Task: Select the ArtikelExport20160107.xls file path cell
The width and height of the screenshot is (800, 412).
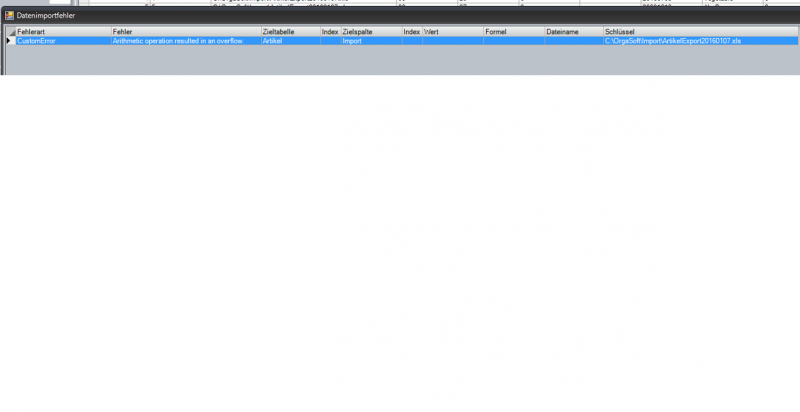Action: point(698,41)
